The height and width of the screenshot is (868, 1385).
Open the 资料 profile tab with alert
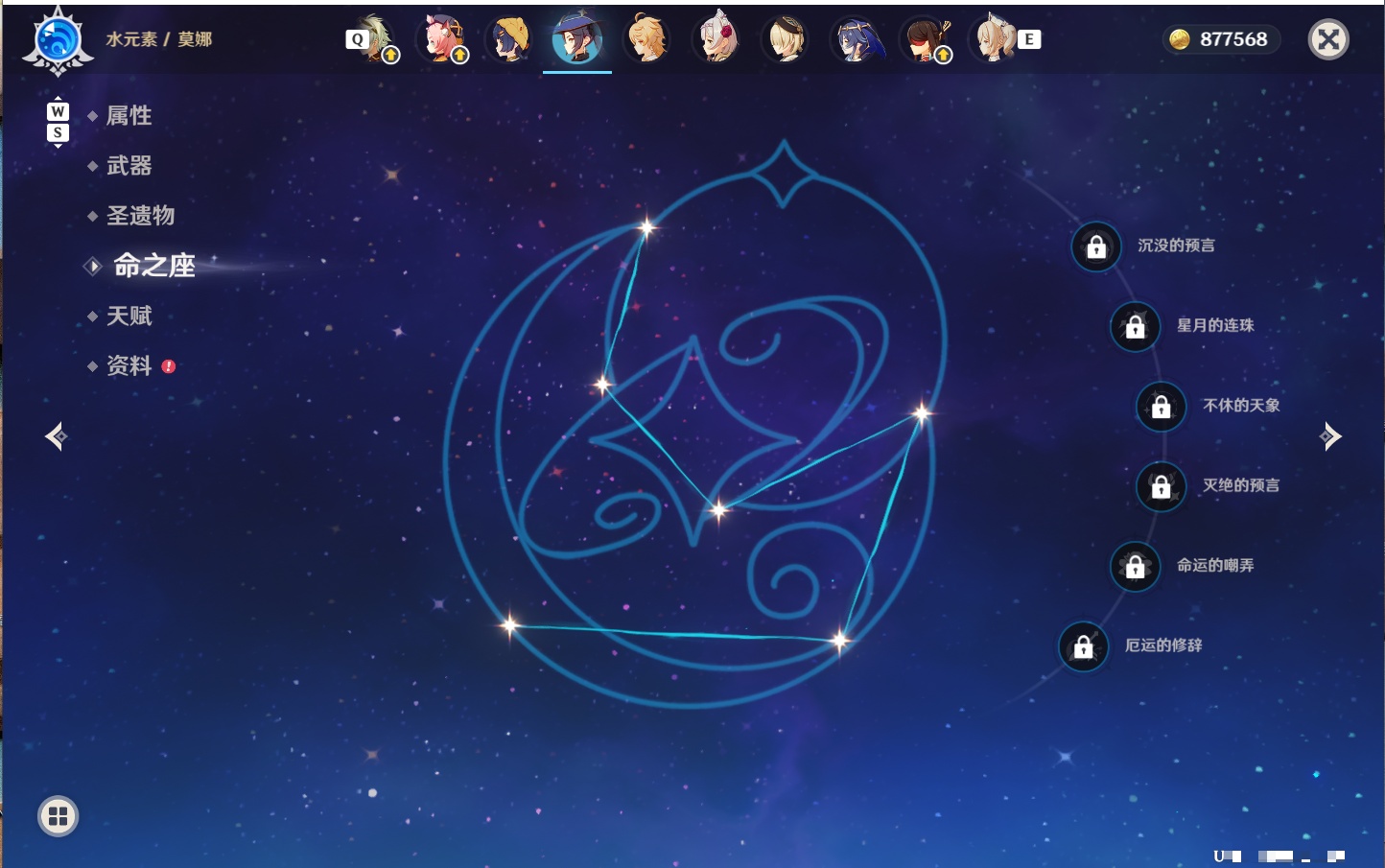130,365
